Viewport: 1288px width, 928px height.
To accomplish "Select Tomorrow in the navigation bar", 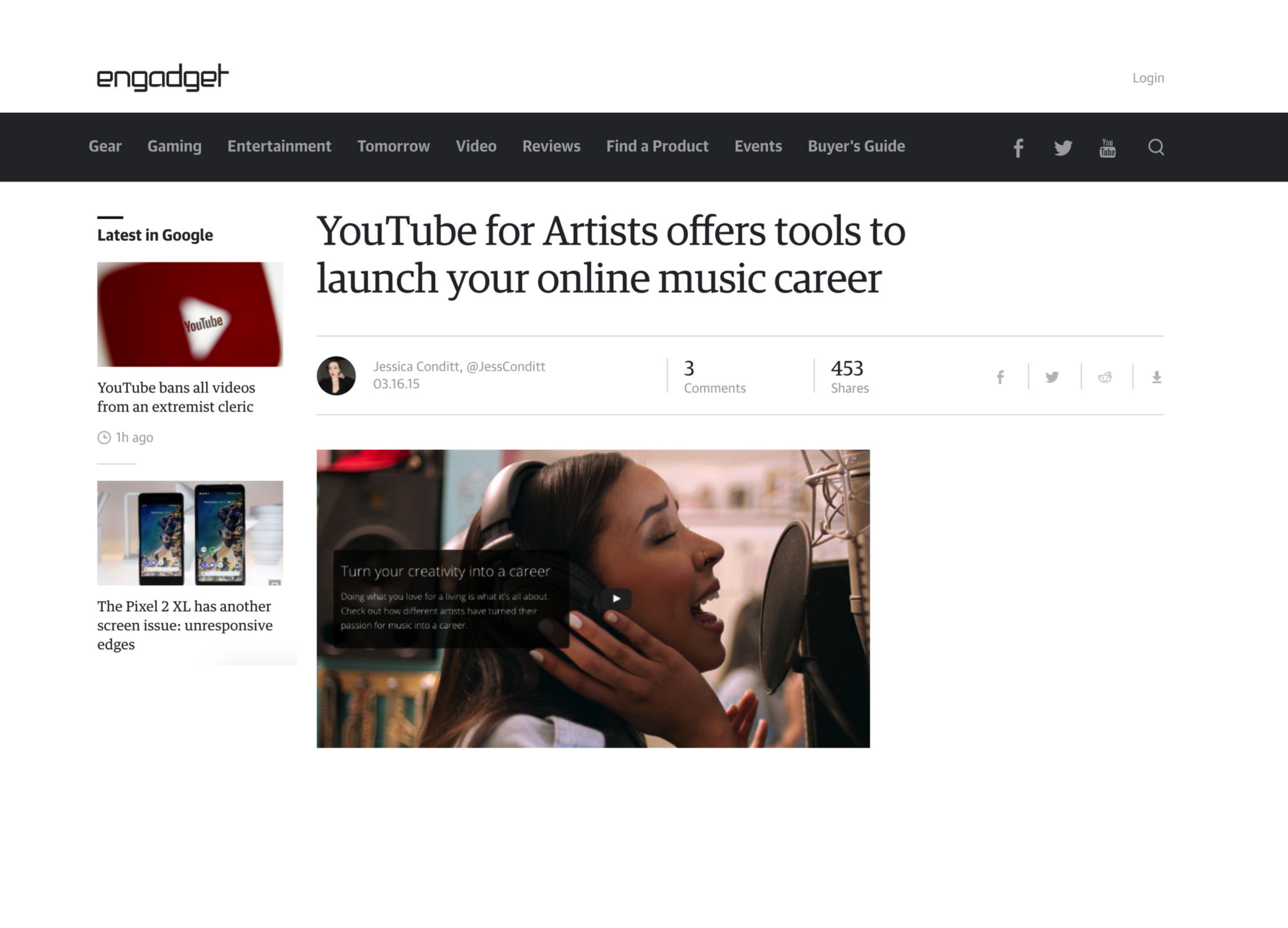I will point(394,146).
